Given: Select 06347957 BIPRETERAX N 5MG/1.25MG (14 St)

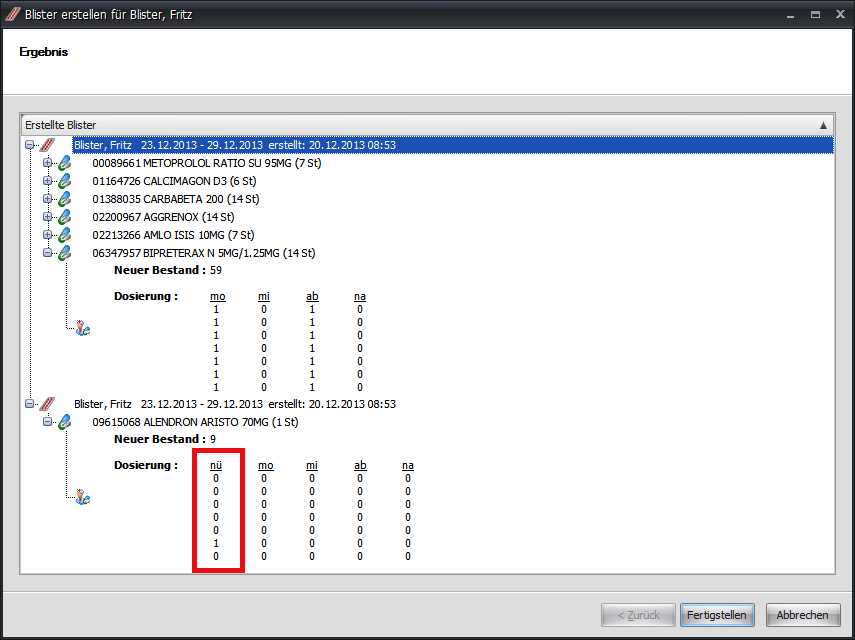Looking at the screenshot, I should pyautogui.click(x=204, y=253).
